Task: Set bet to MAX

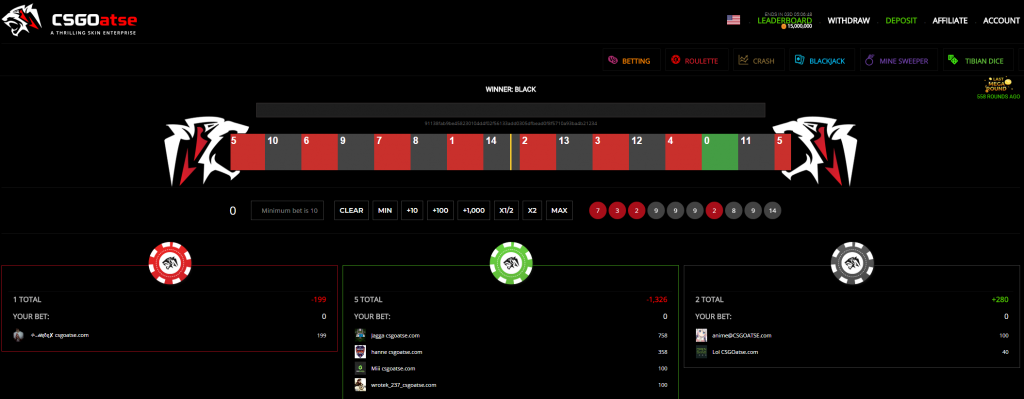Action: coord(559,210)
